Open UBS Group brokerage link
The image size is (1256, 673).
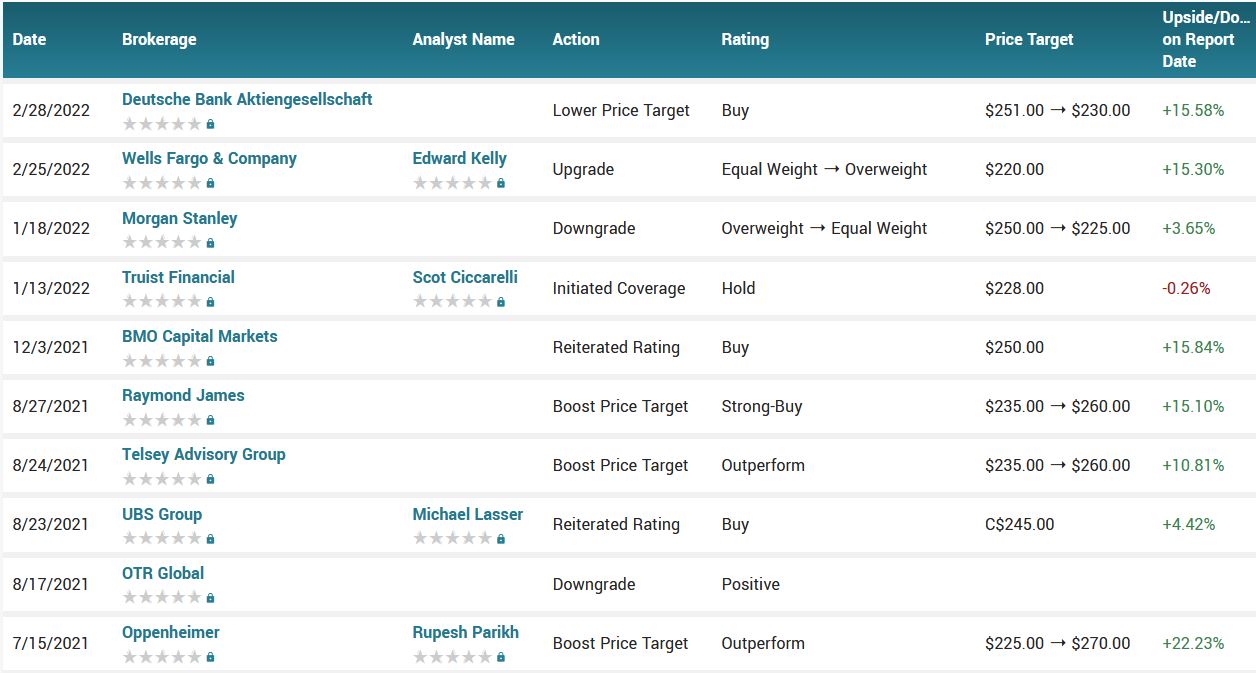[162, 514]
